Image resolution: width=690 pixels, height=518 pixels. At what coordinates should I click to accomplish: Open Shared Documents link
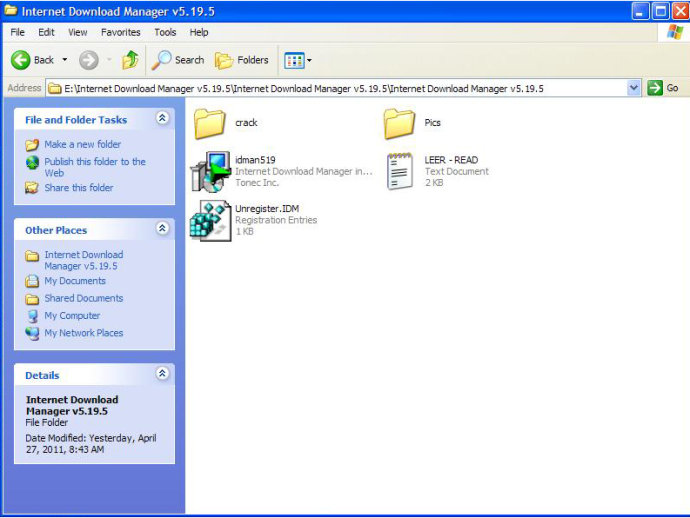pyautogui.click(x=84, y=298)
